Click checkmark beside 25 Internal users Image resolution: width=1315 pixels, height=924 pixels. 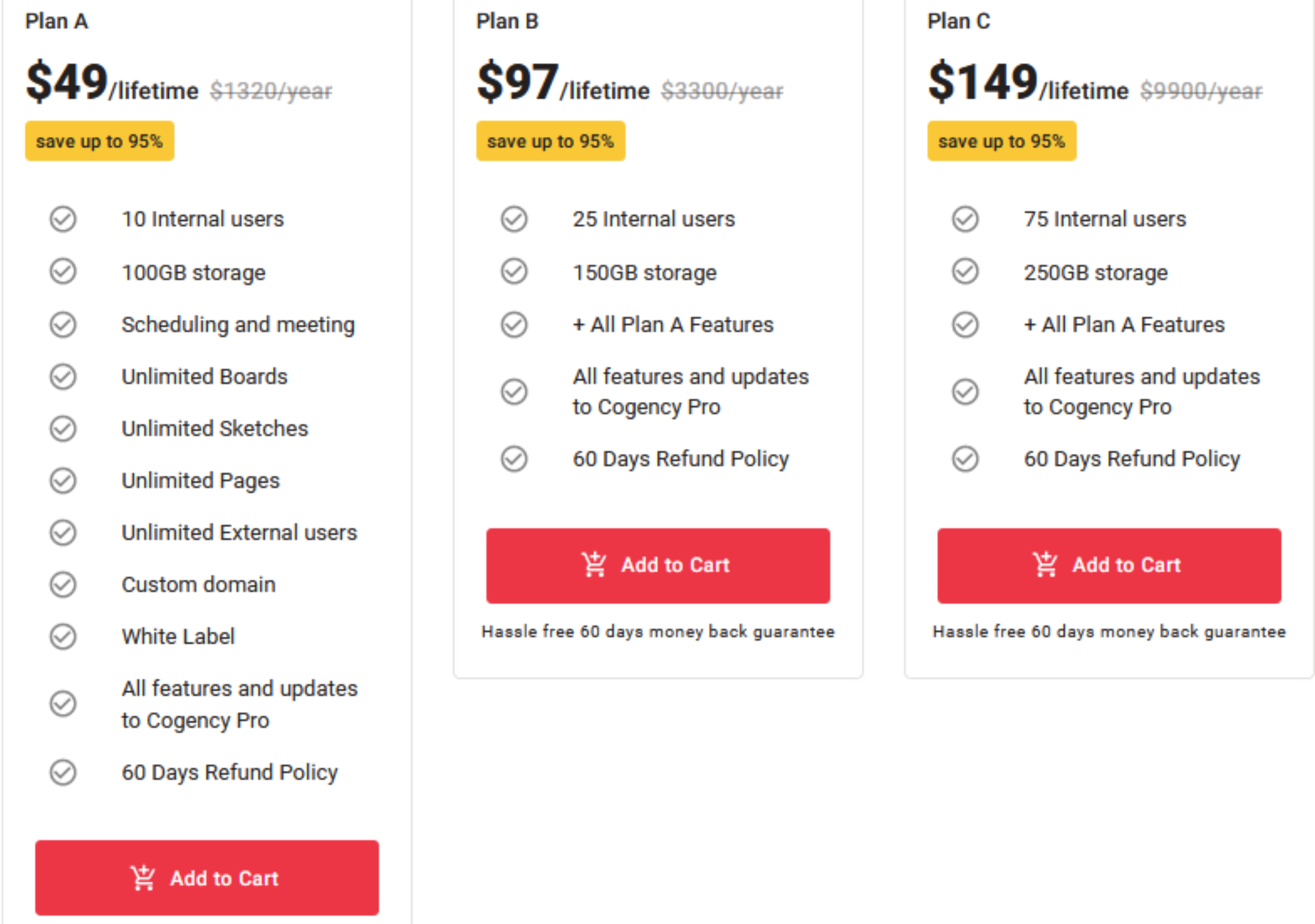514,219
